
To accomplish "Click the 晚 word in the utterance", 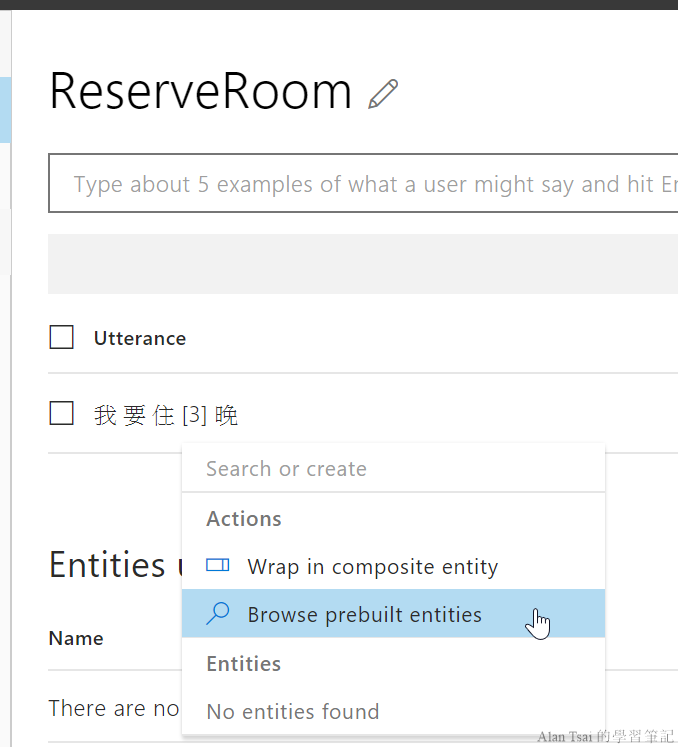I will click(x=226, y=415).
